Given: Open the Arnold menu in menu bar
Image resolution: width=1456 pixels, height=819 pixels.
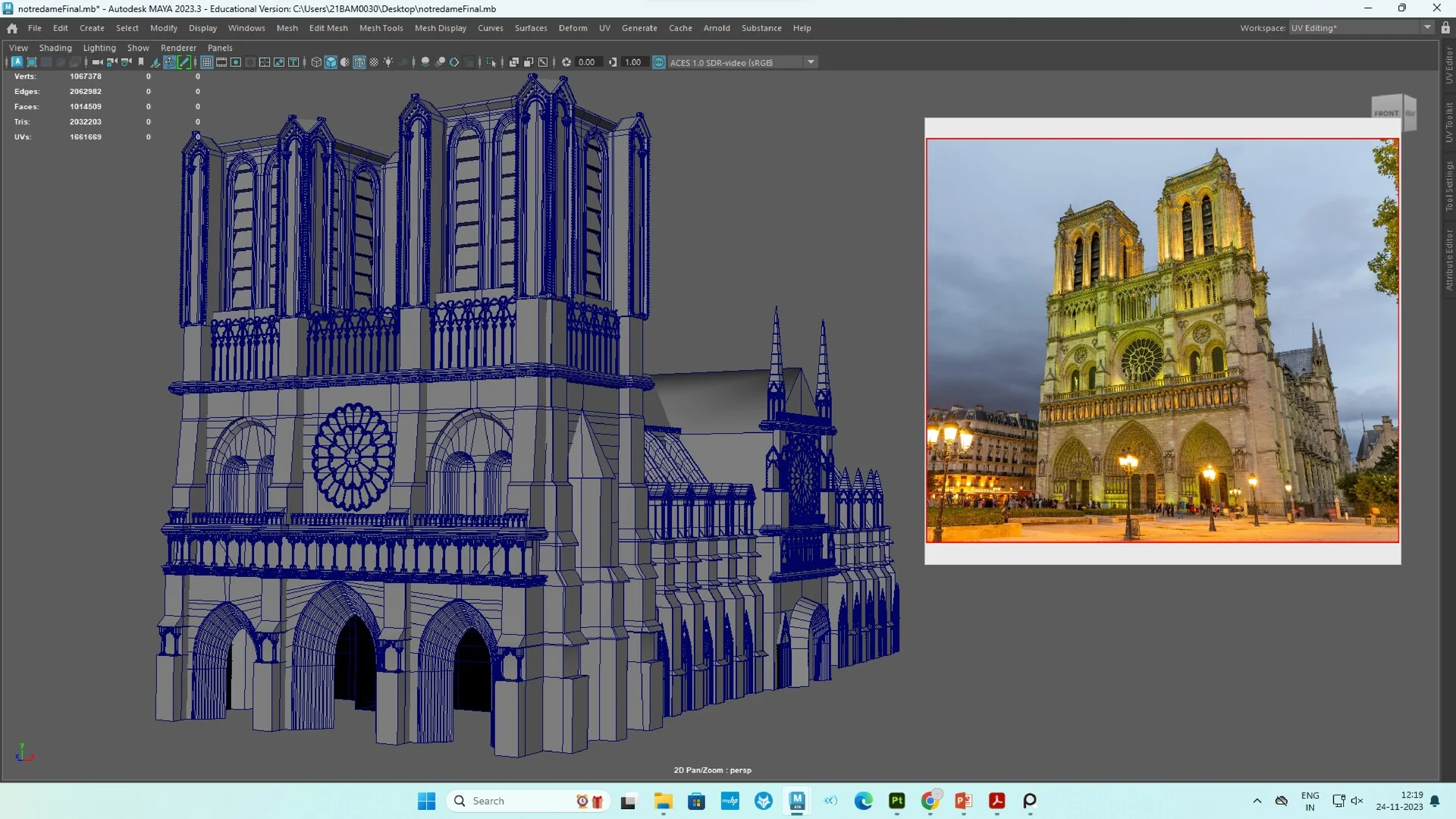Looking at the screenshot, I should 717,28.
